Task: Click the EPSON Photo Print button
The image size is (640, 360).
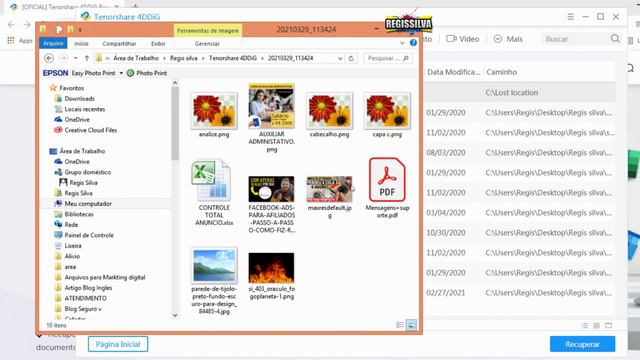Action: point(147,73)
